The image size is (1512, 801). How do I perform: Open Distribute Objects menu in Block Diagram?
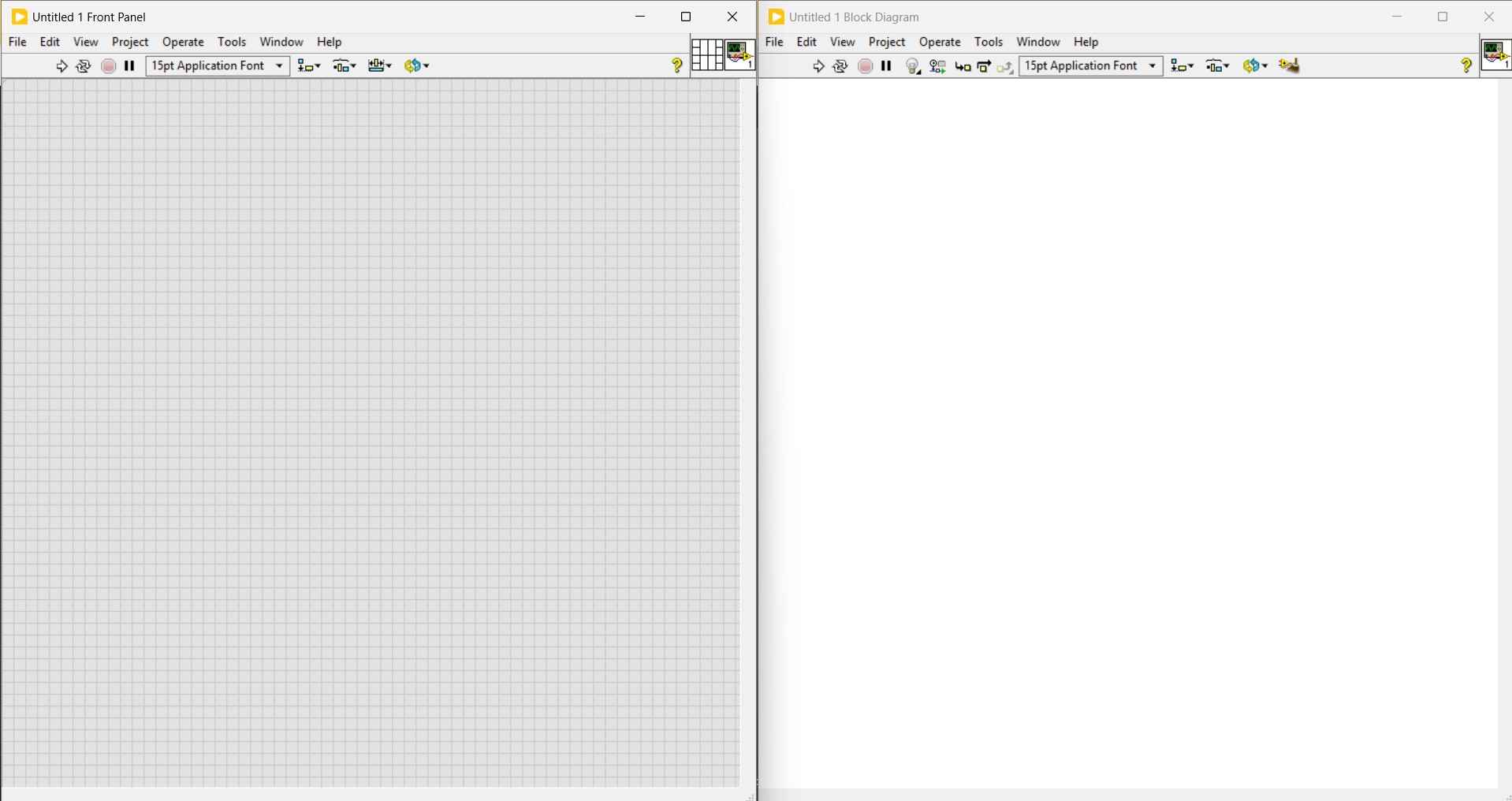(x=1218, y=66)
